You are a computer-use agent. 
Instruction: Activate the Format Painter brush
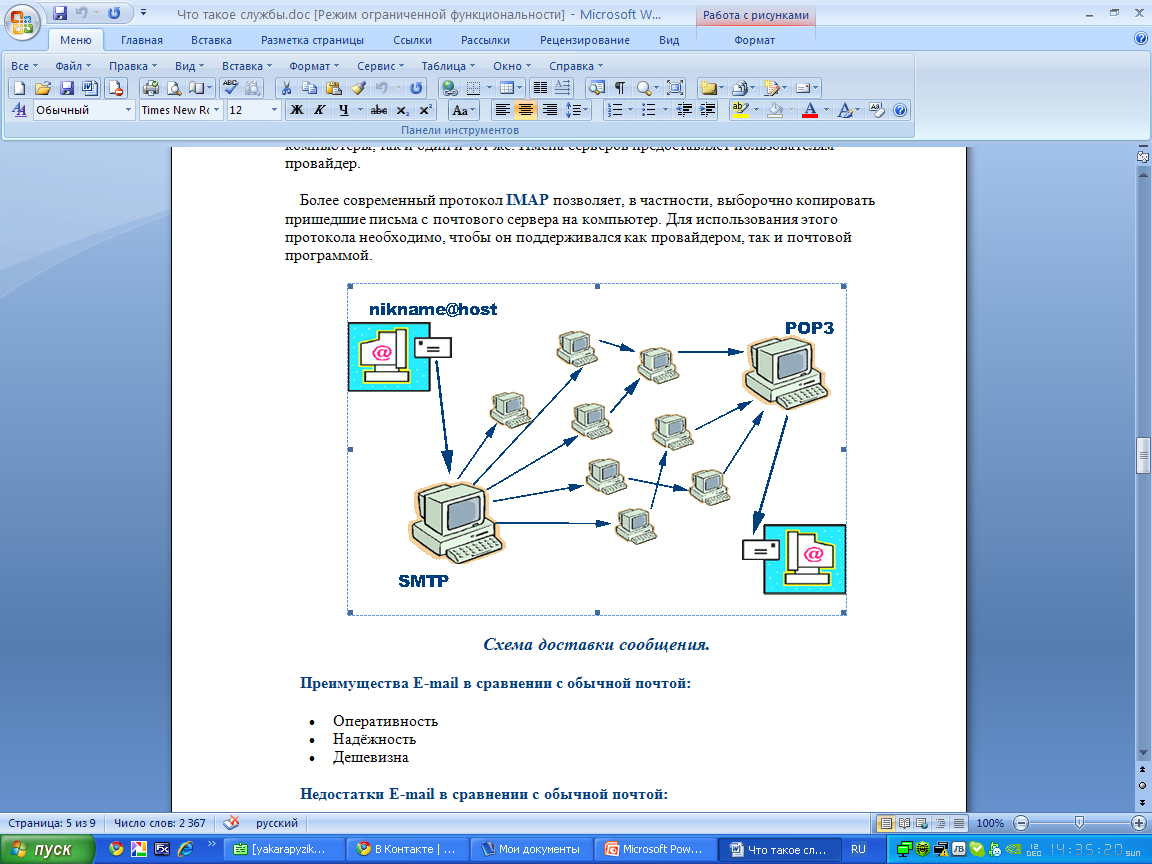358,88
